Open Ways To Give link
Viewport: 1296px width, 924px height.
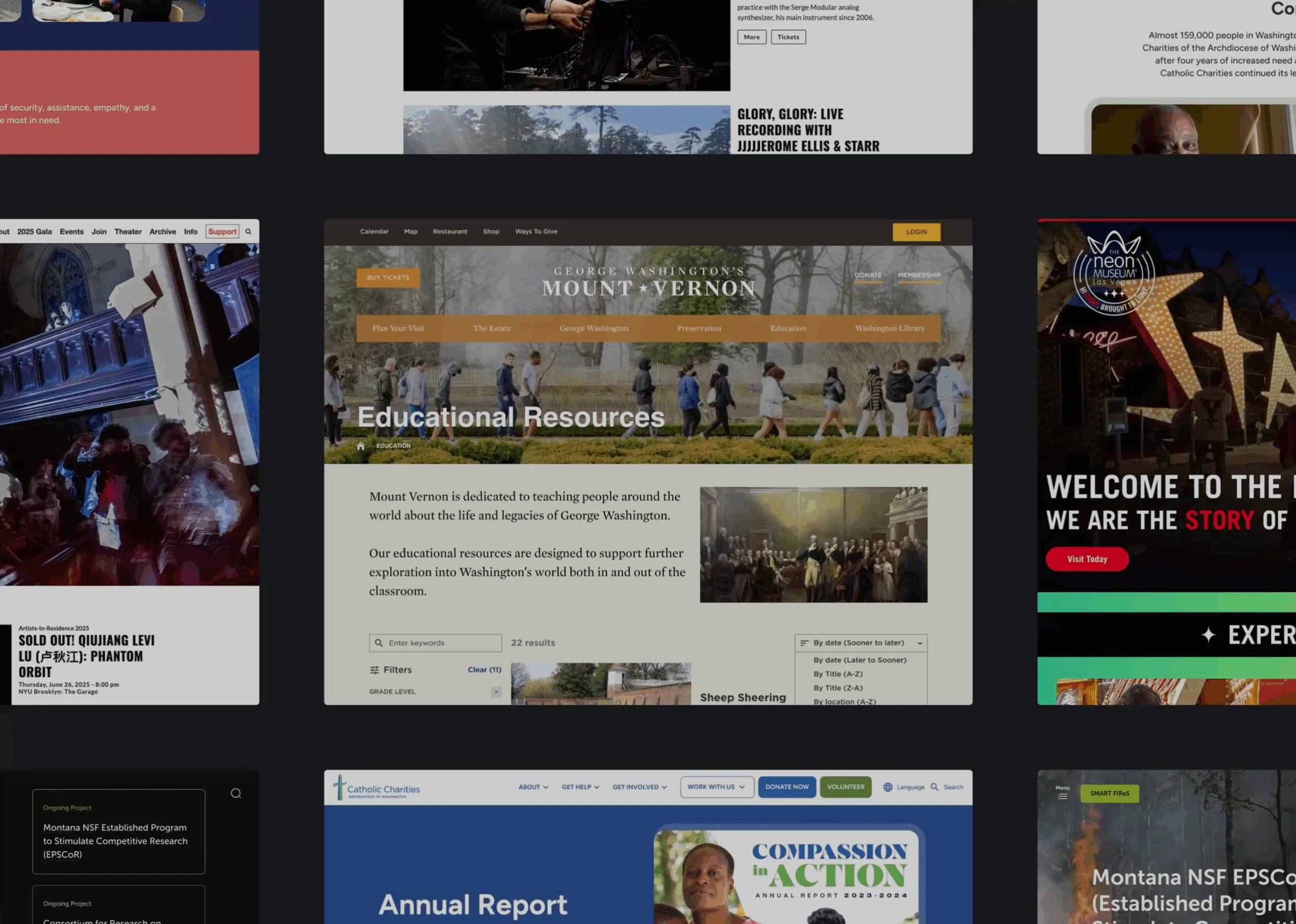click(x=536, y=231)
